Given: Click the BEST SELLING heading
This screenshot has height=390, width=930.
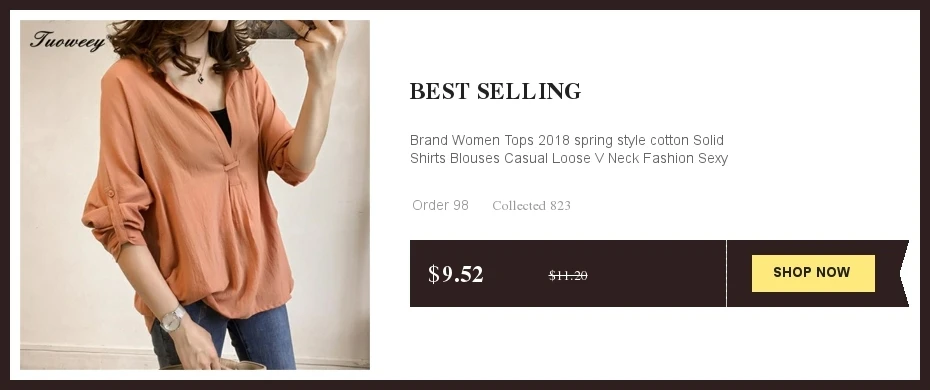Looking at the screenshot, I should 495,91.
